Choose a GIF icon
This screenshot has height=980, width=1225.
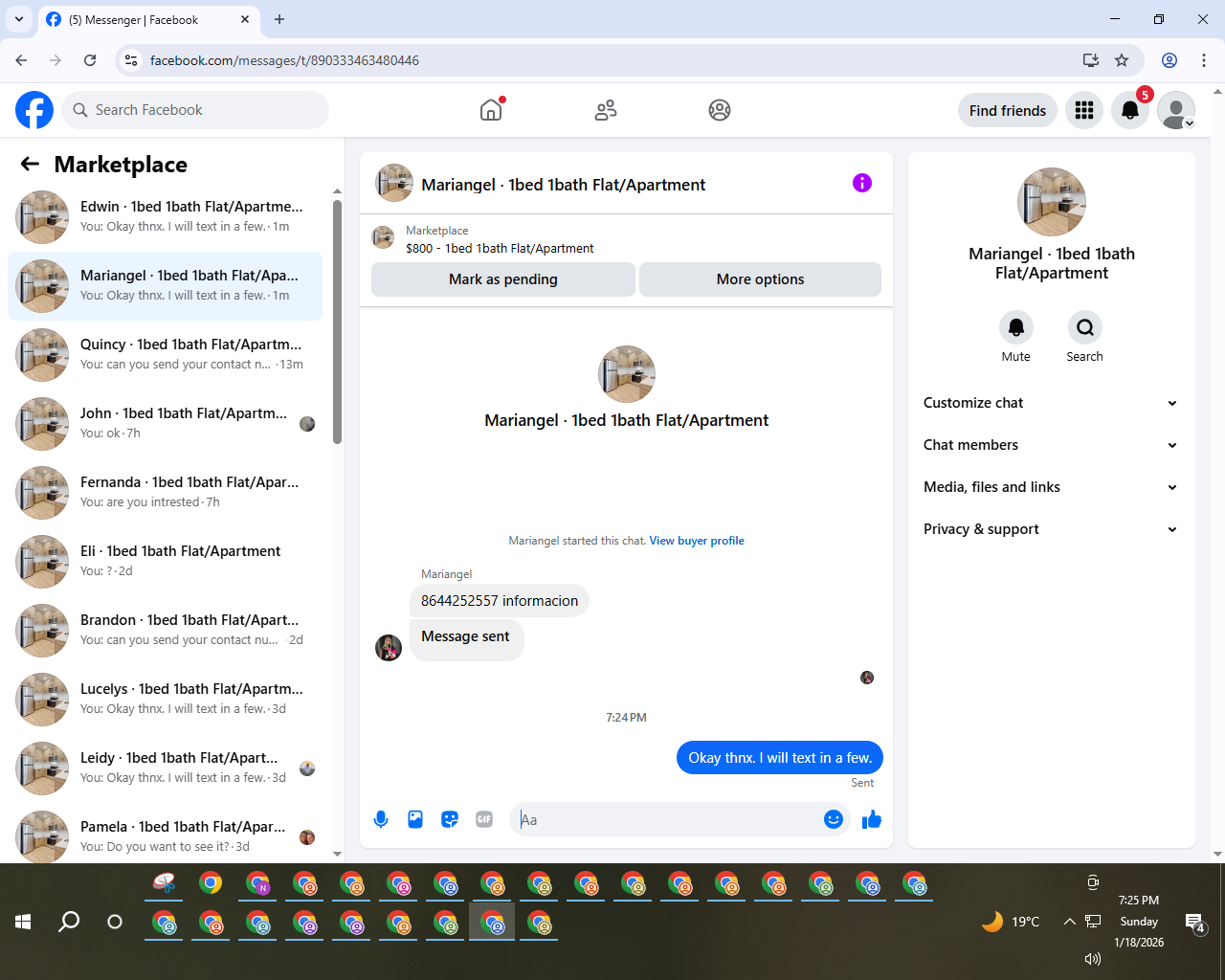[x=484, y=819]
